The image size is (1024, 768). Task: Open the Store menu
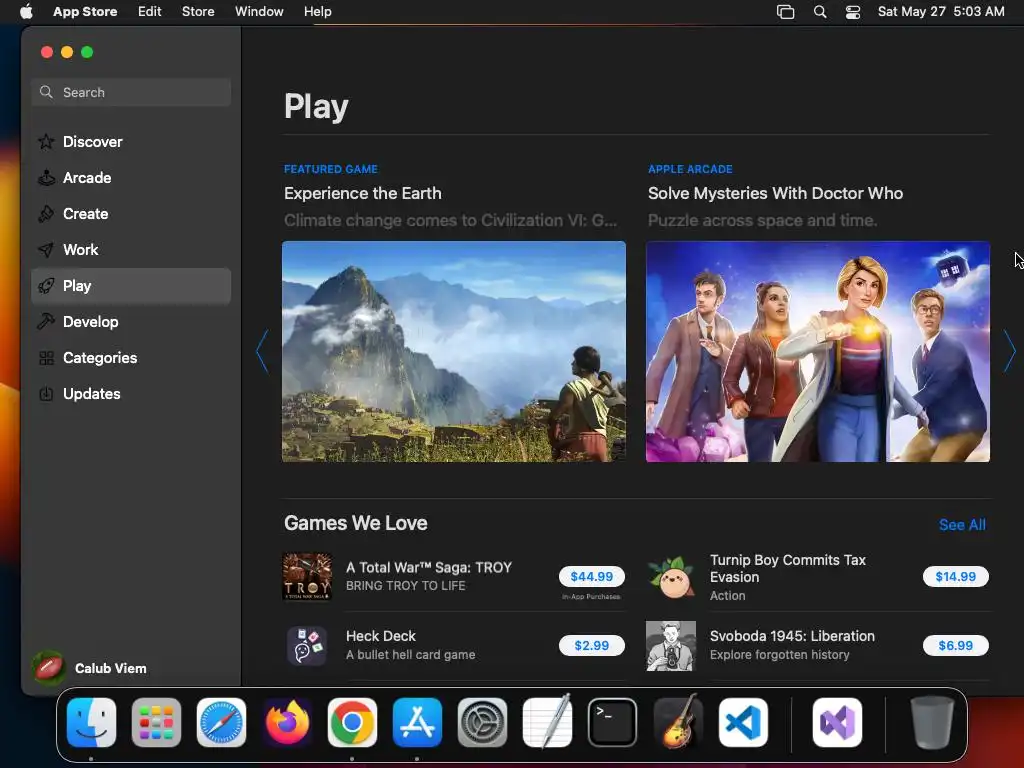198,11
